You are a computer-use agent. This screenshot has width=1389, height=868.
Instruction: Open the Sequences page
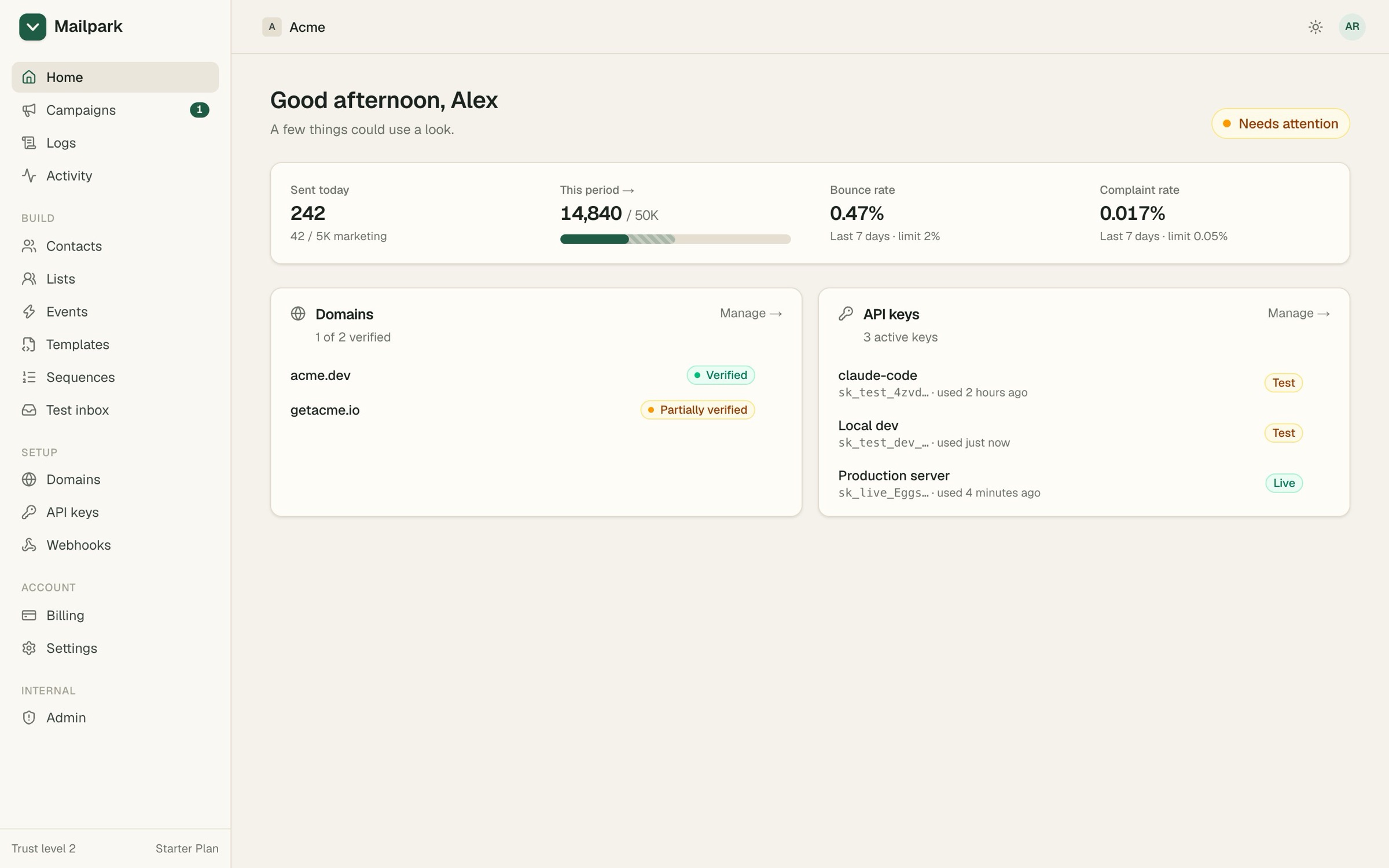coord(115,377)
